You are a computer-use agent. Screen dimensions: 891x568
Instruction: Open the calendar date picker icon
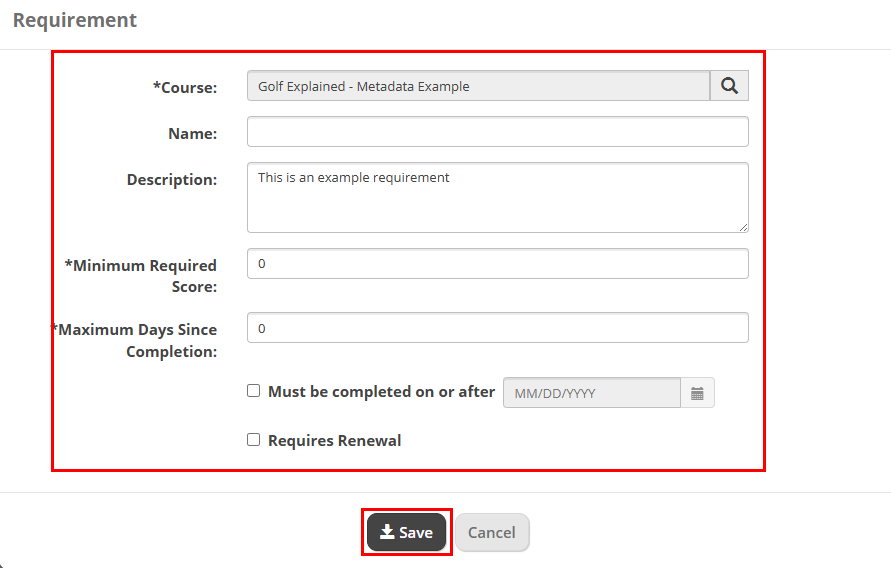click(x=697, y=393)
